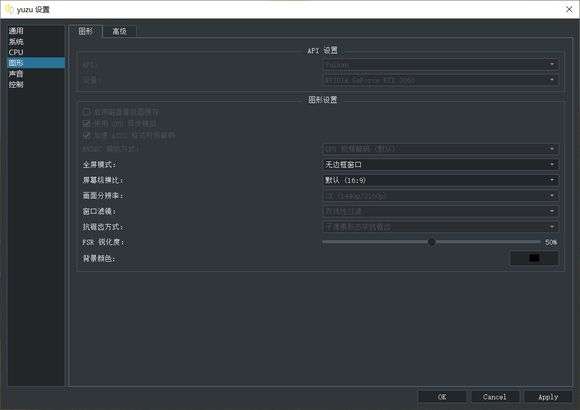Screen dimensions: 580x410
Task: Click the FSR 锐化度 sharpness slider handle
Action: pos(431,242)
